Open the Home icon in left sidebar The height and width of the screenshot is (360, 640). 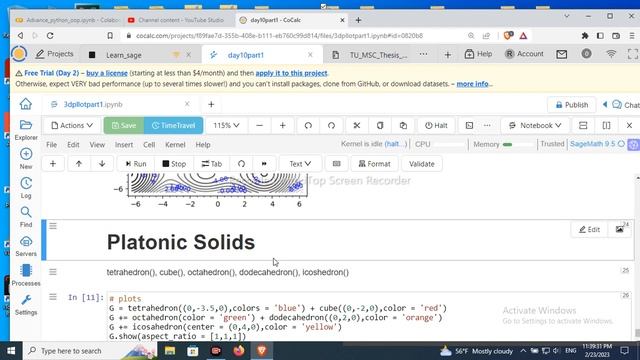tap(26, 104)
